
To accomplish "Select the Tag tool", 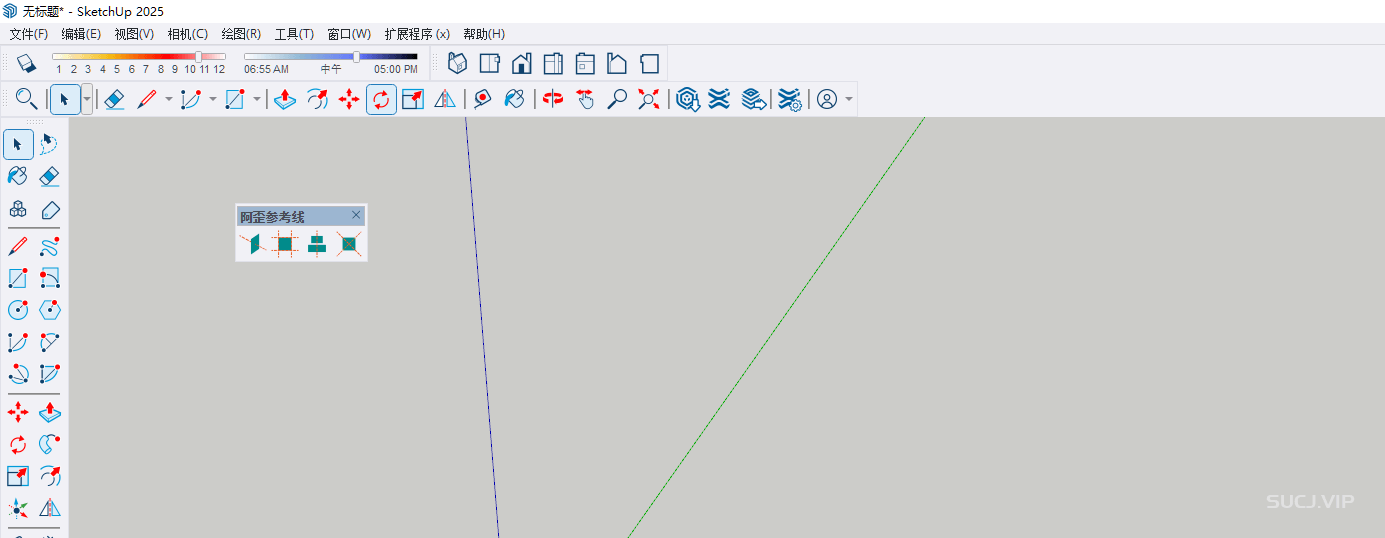I will click(x=49, y=210).
